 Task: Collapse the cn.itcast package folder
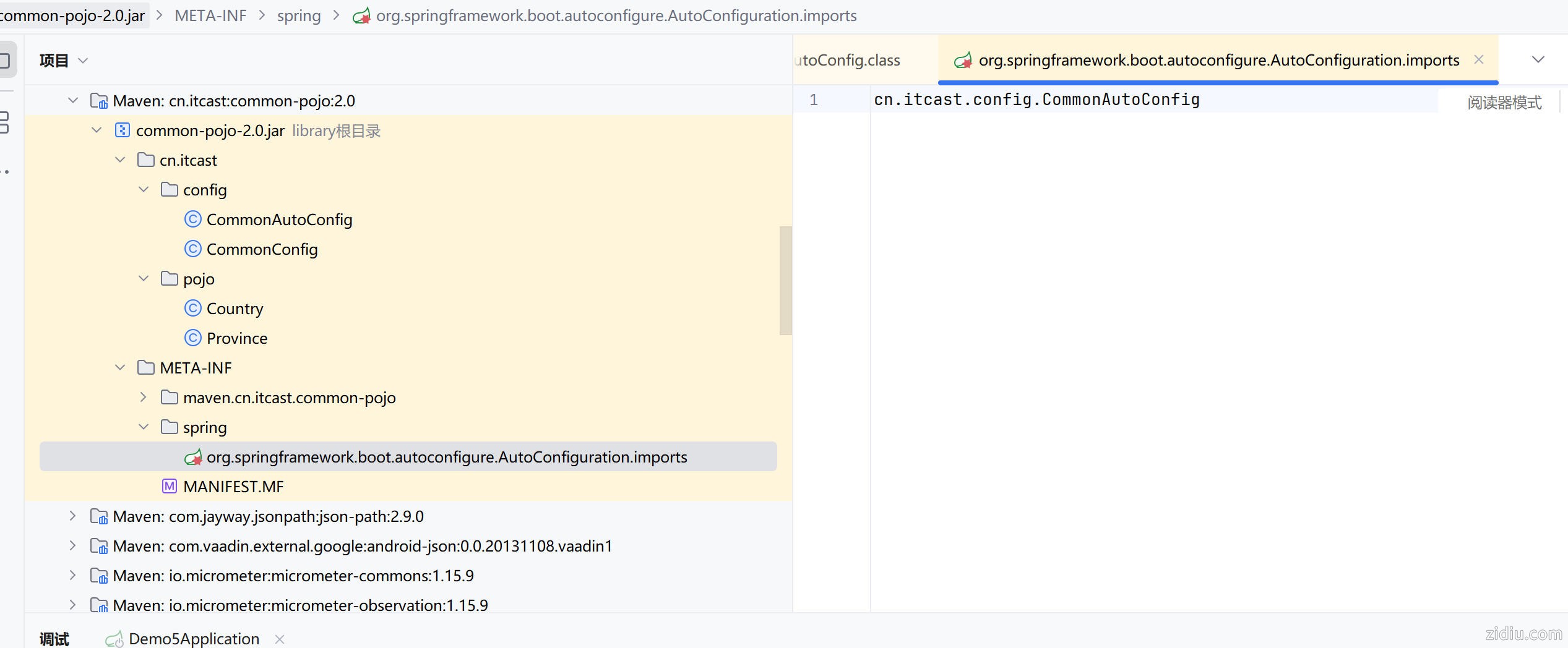[120, 160]
